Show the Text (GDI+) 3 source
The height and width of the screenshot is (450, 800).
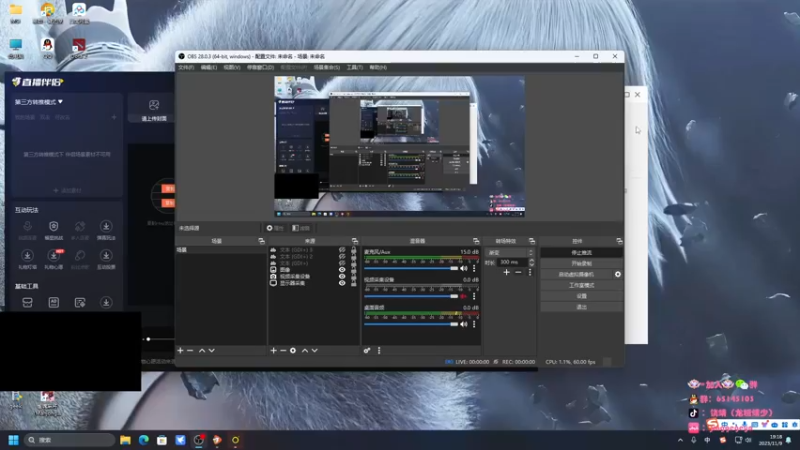click(x=342, y=250)
